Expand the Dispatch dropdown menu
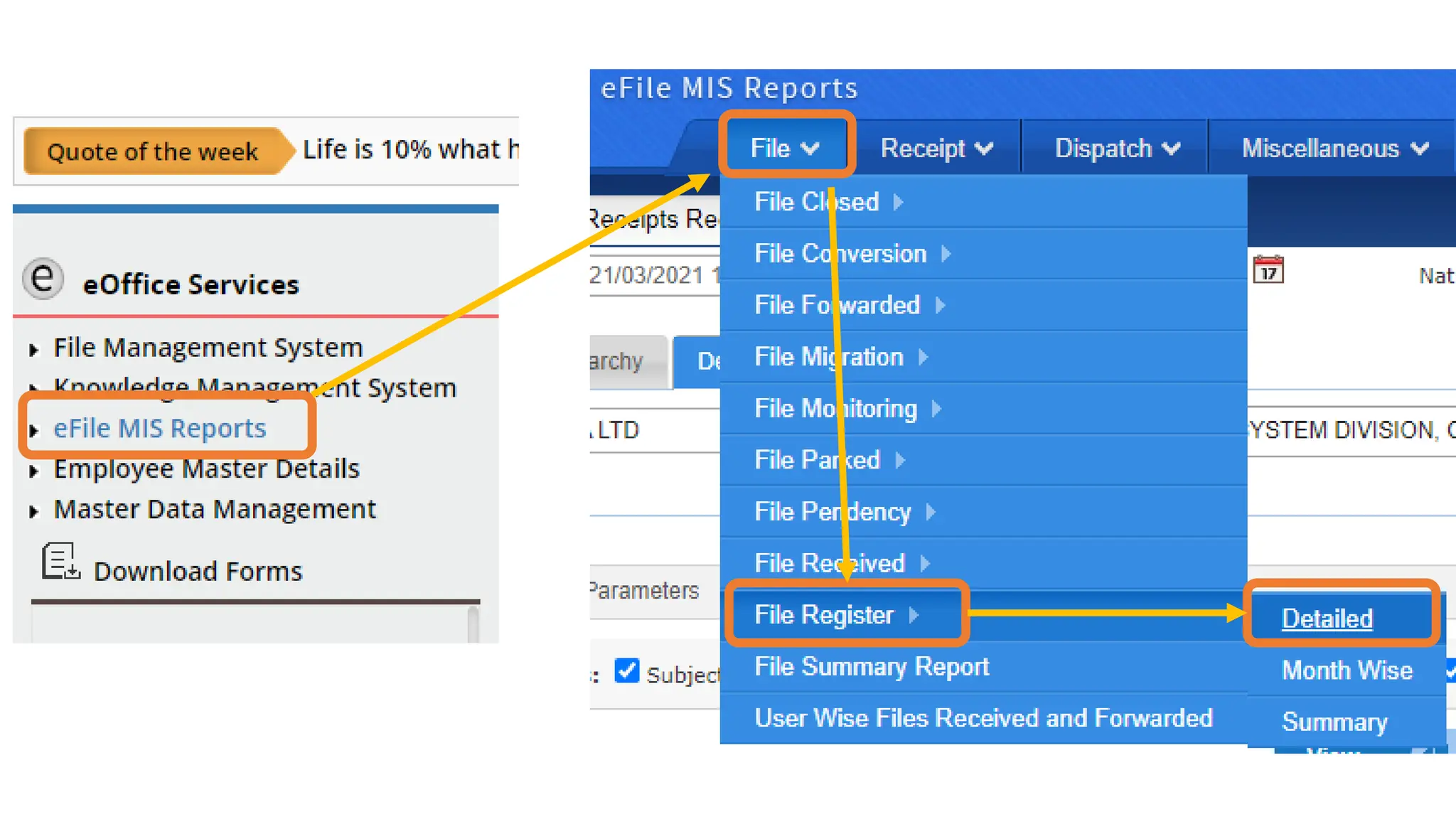This screenshot has width=1456, height=819. click(x=1116, y=148)
